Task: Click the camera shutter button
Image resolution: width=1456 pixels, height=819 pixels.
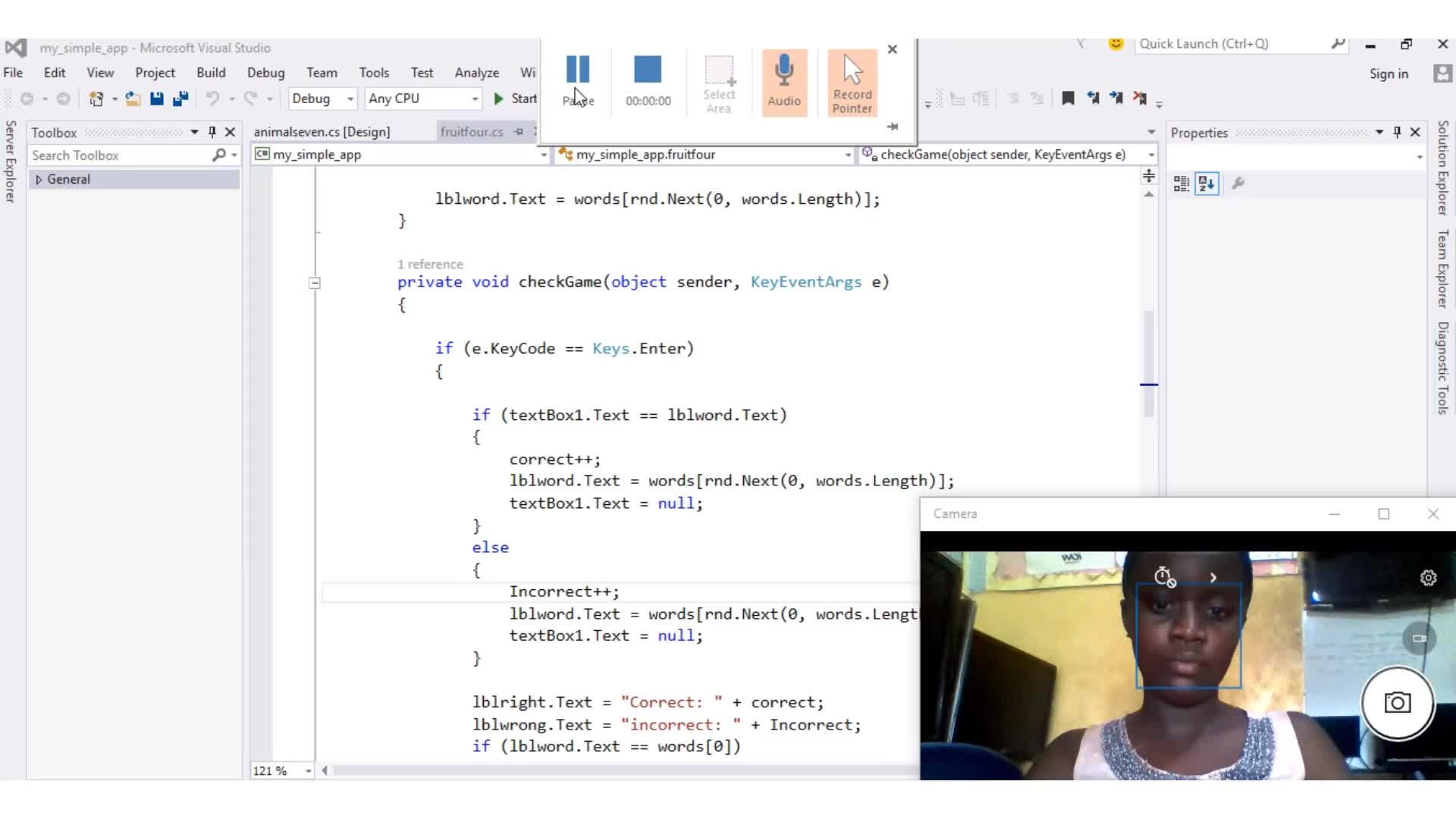Action: point(1397,703)
